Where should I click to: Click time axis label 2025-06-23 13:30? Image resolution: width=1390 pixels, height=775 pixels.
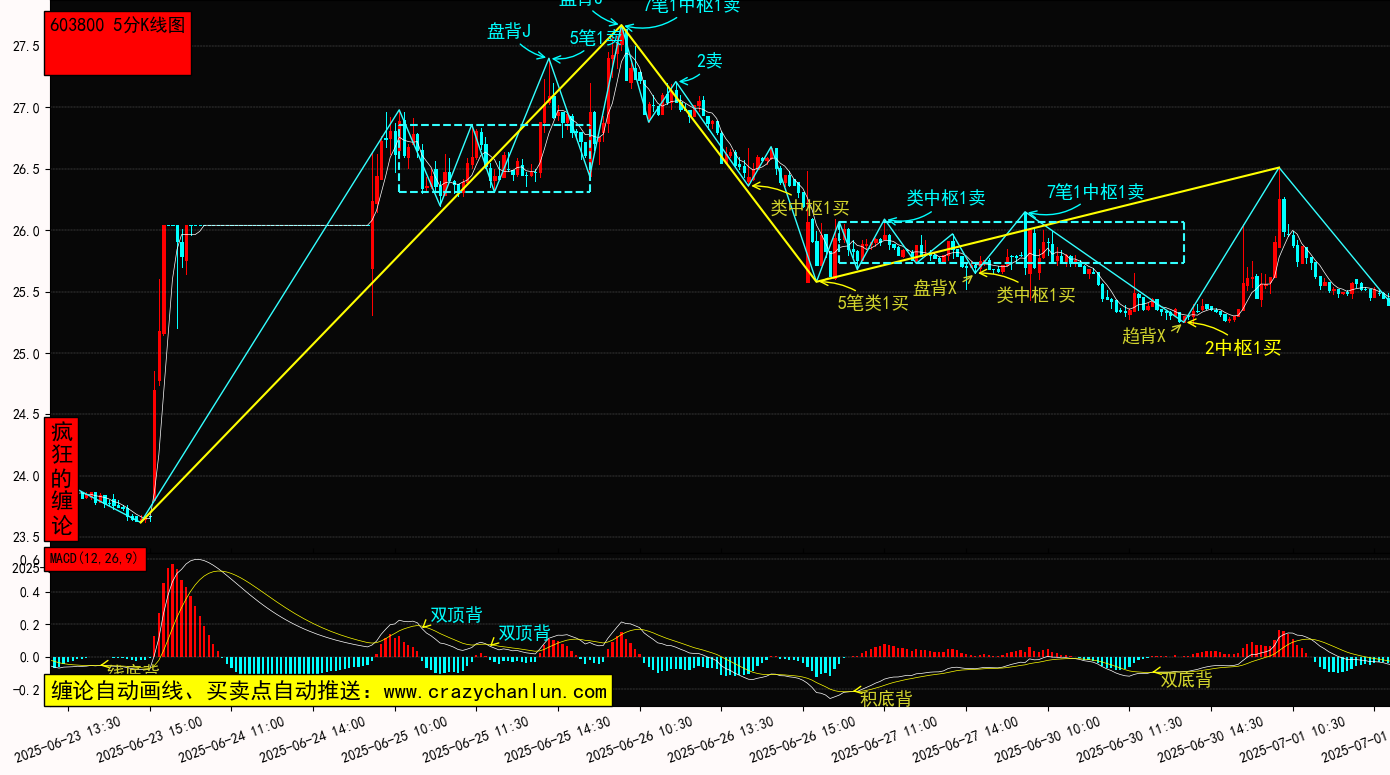pyautogui.click(x=68, y=738)
